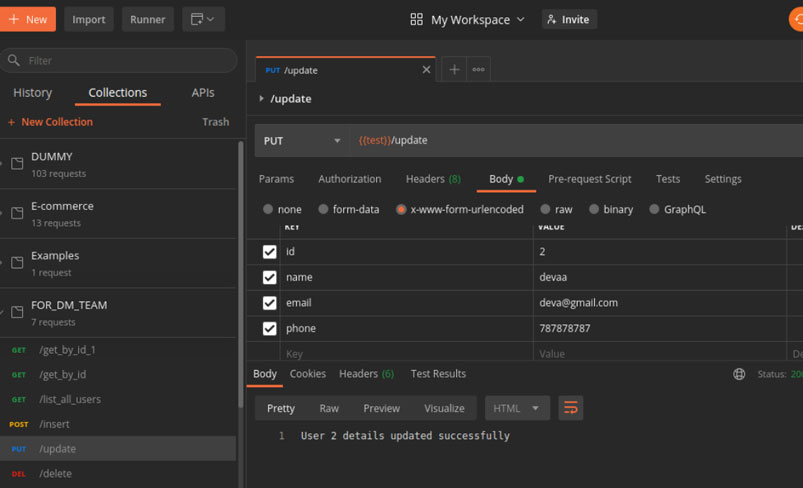Uncheck the email parameter row
Image resolution: width=803 pixels, height=488 pixels.
click(x=269, y=303)
